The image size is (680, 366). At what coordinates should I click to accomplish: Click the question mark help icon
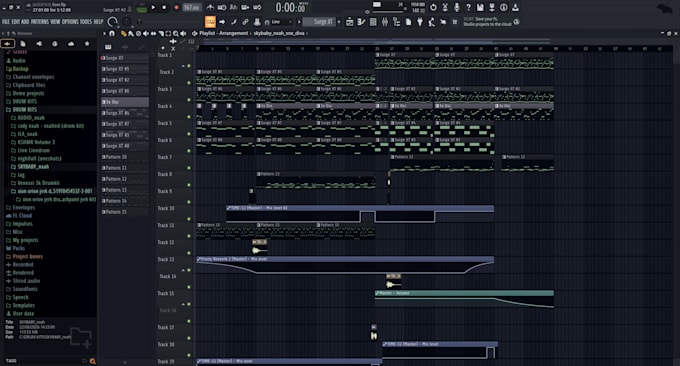(x=468, y=7)
